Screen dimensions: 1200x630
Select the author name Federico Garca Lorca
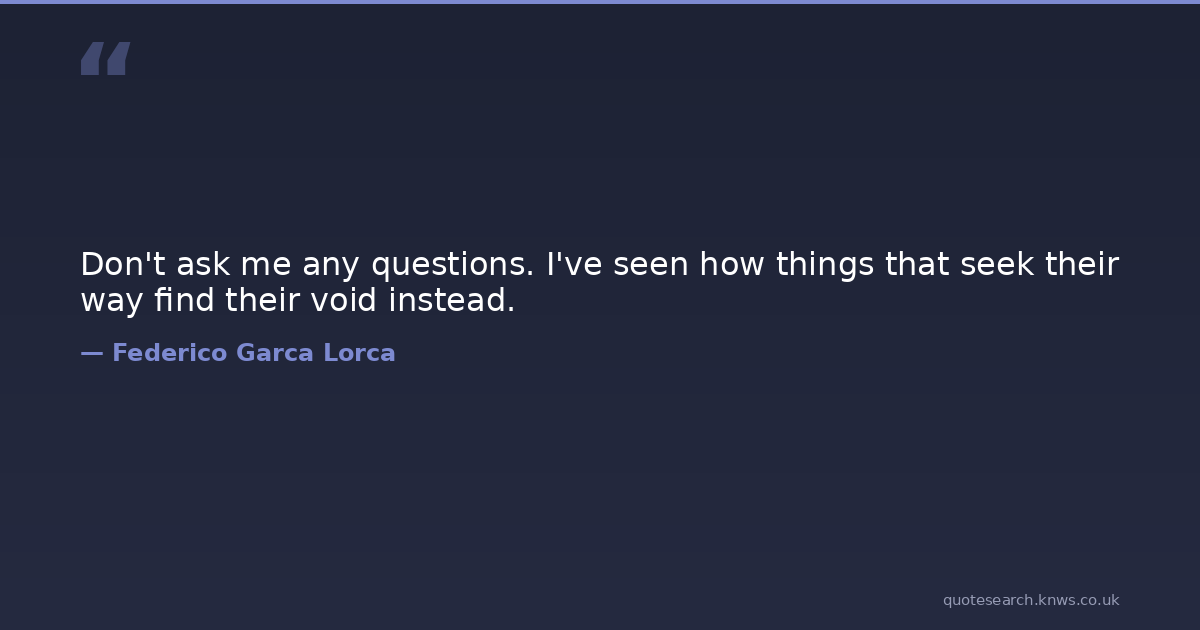[x=253, y=353]
